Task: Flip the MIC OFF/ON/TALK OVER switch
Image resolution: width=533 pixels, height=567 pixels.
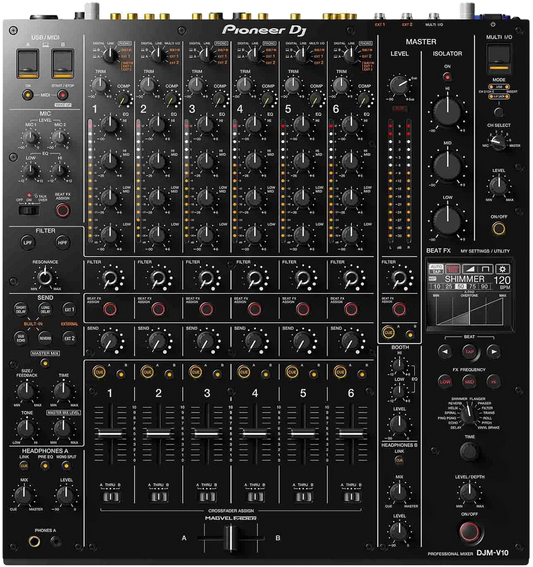Action: (29, 210)
